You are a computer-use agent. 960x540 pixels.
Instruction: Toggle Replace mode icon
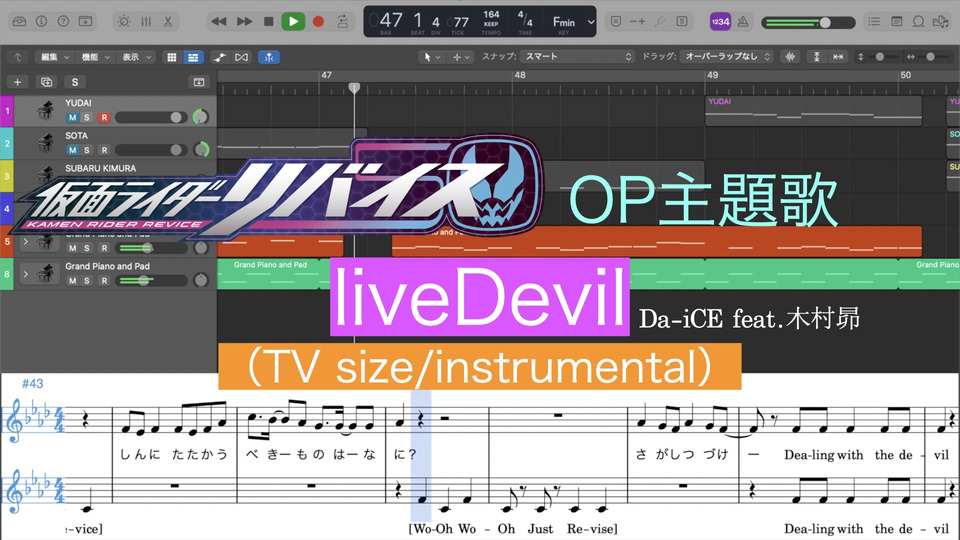tap(616, 21)
